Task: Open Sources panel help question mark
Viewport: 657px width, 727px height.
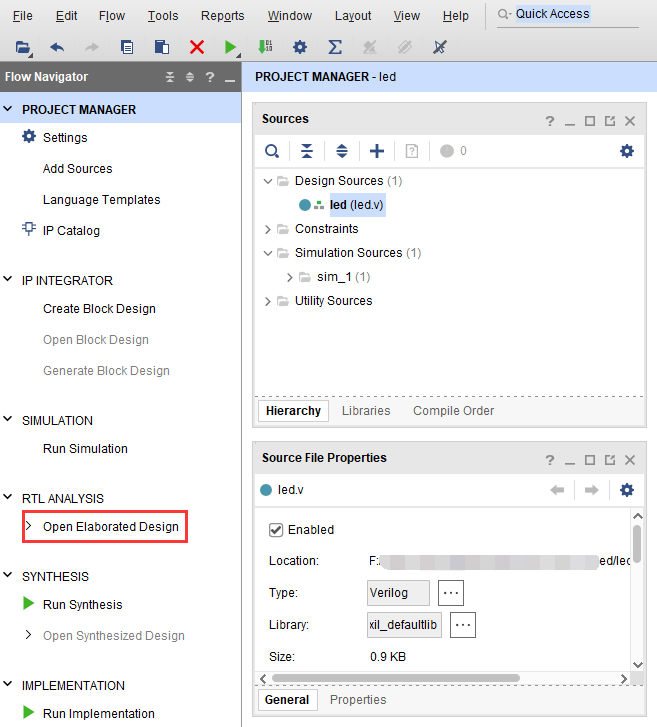Action: (x=550, y=121)
